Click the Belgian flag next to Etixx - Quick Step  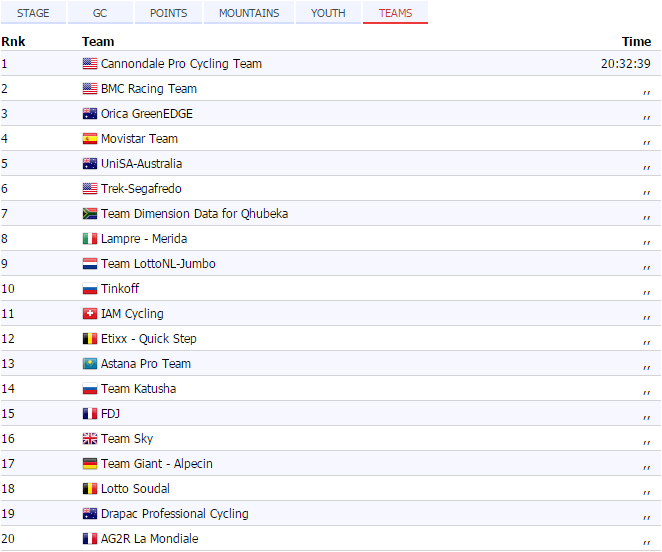click(90, 339)
